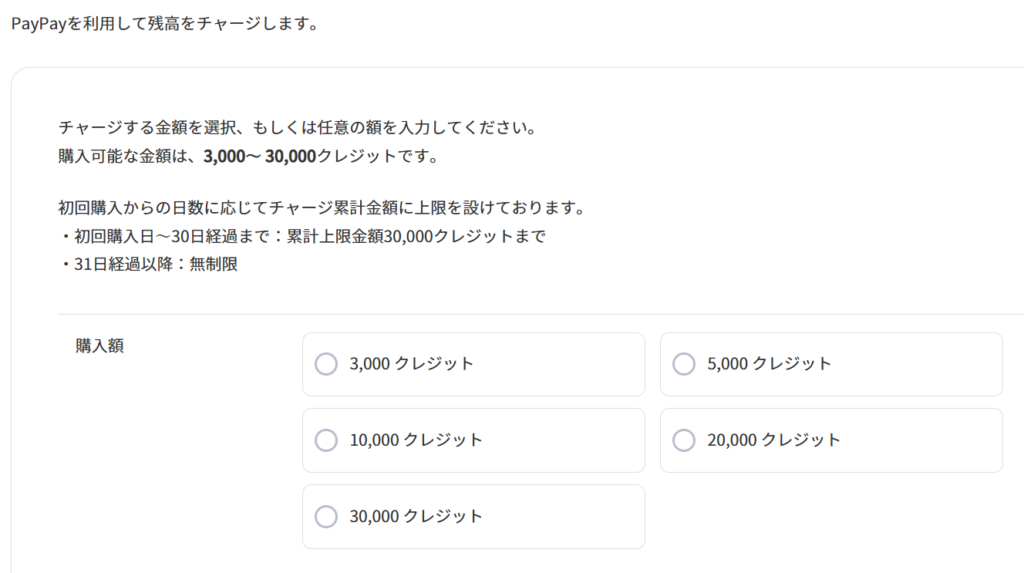The height and width of the screenshot is (573, 1024).
Task: Click the "30,000 クレジット" label text
Action: click(416, 517)
